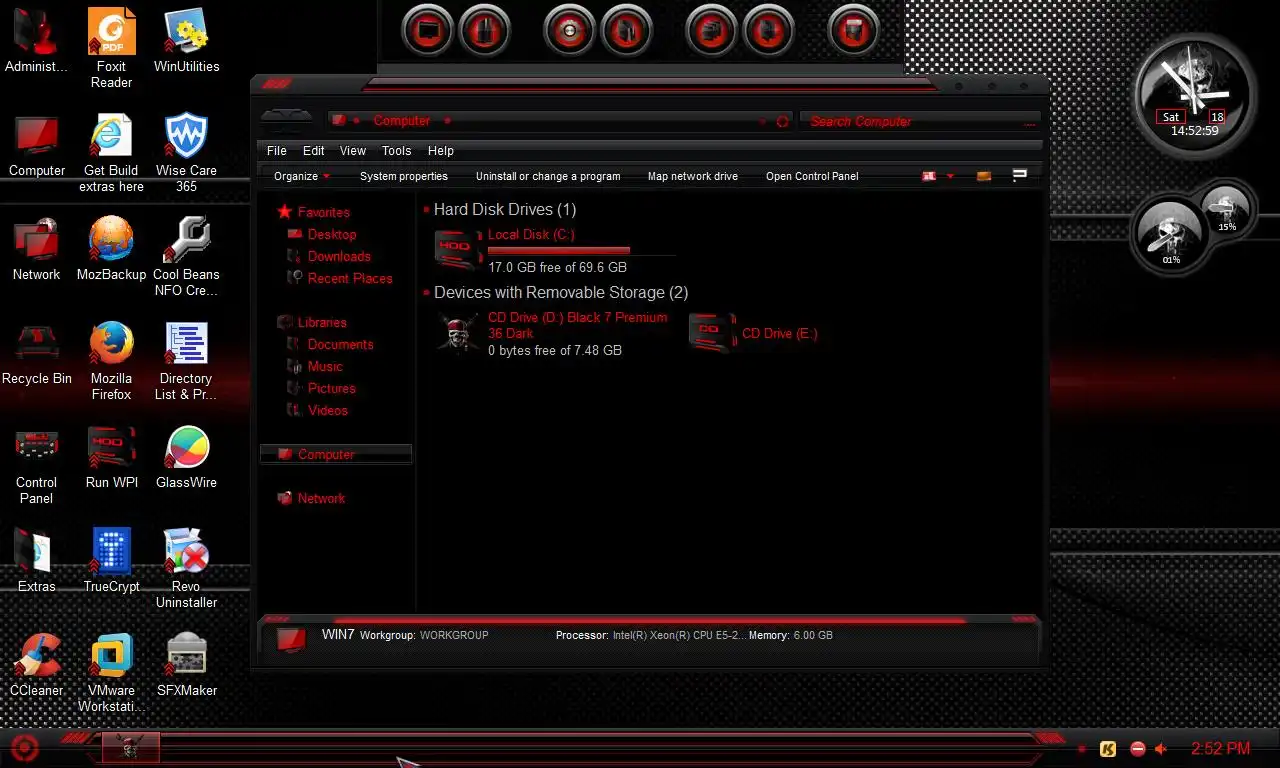
Task: Open the Pictures library
Action: point(321,388)
